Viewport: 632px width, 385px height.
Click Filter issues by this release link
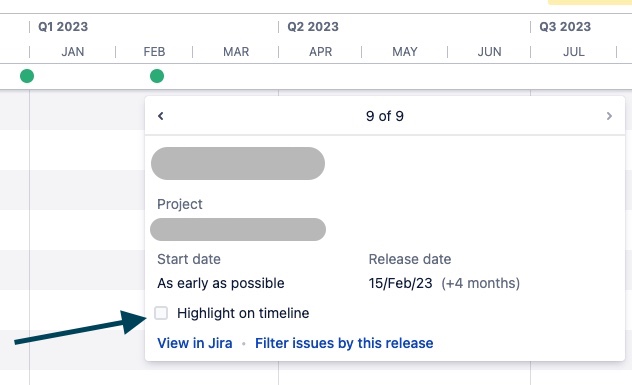tap(344, 343)
